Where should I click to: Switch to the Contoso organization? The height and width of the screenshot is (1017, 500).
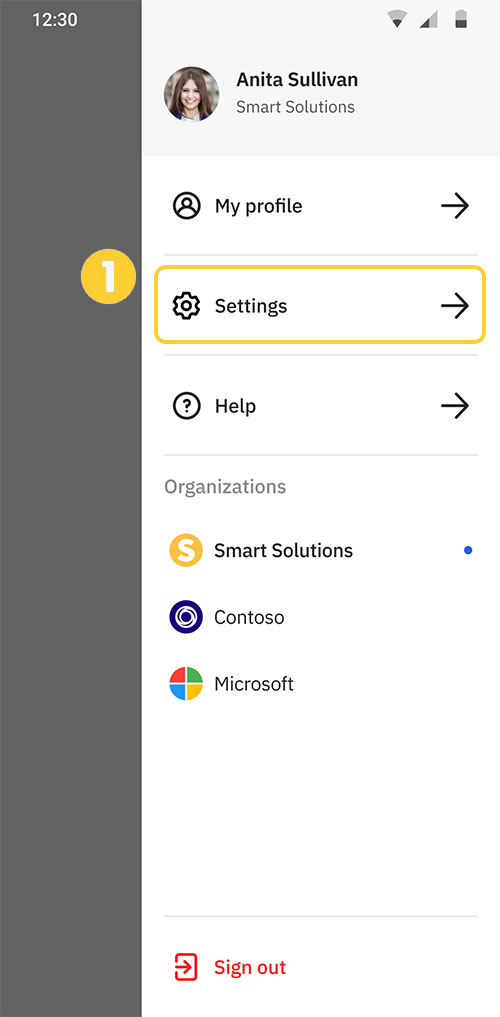(320, 617)
